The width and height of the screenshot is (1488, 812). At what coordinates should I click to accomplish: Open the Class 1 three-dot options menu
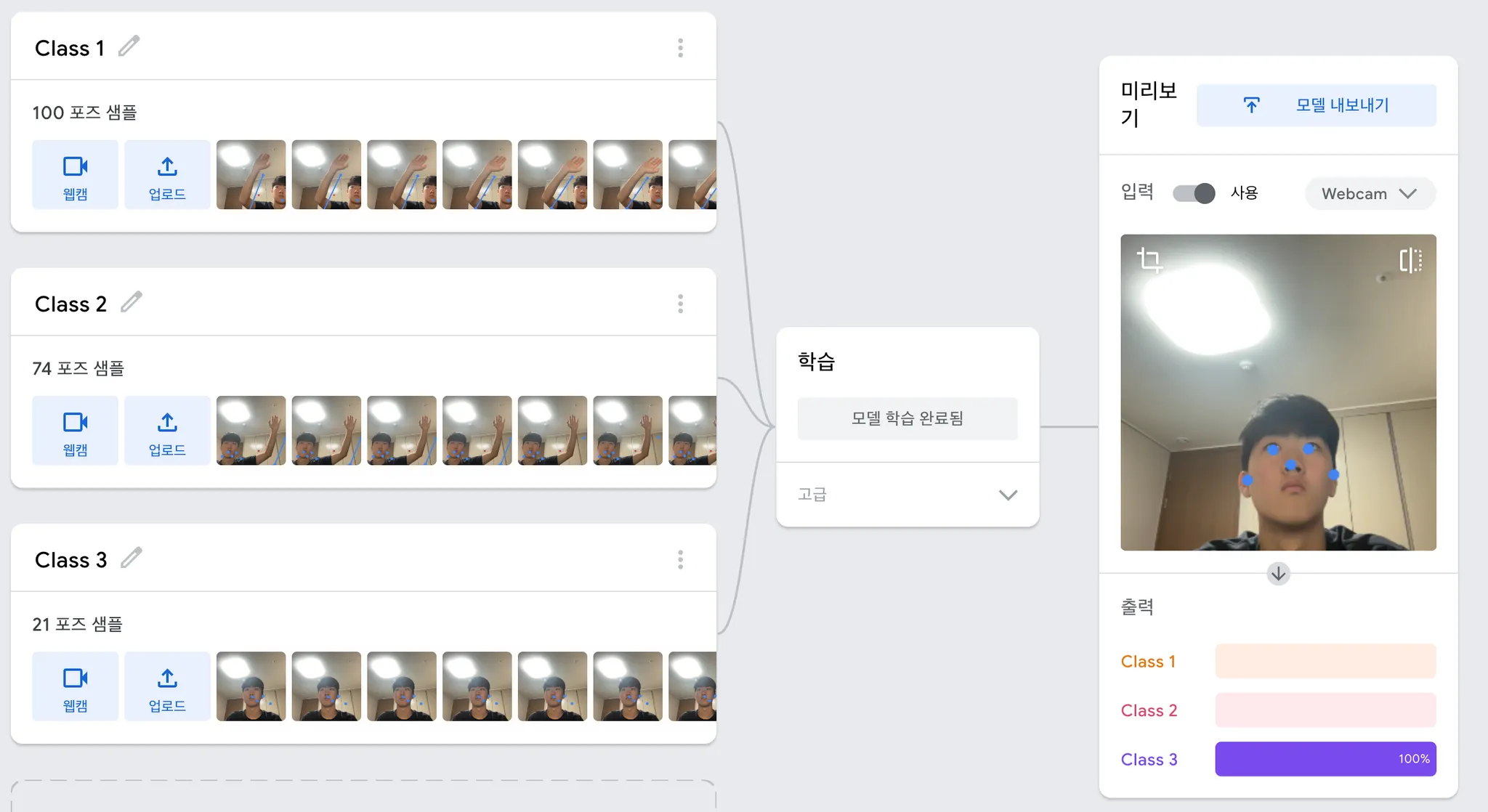(x=680, y=48)
